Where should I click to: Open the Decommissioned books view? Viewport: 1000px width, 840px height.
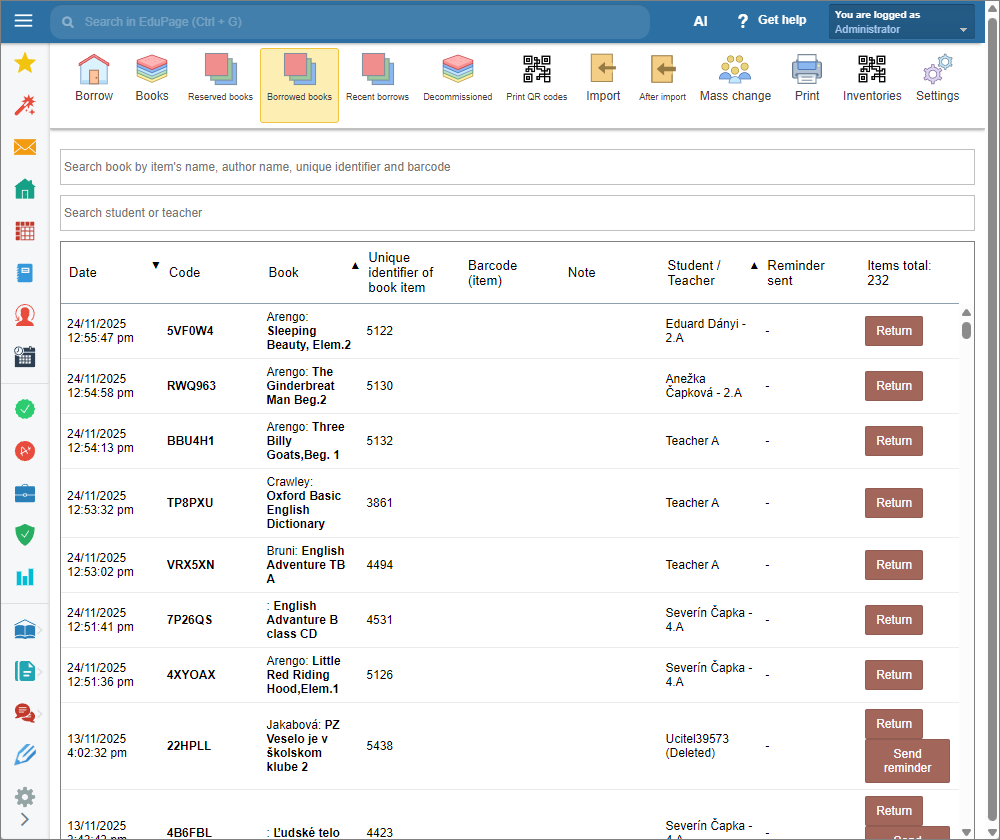pos(457,79)
